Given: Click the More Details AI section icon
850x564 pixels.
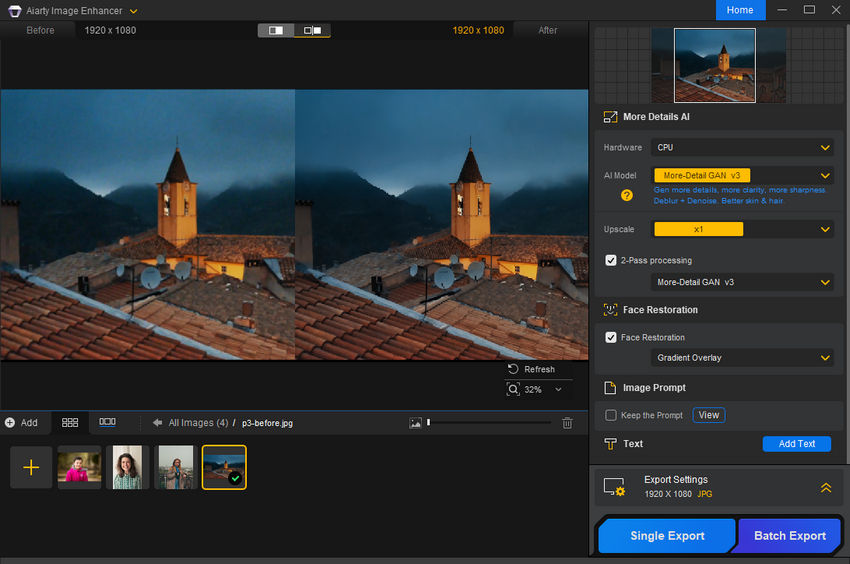Looking at the screenshot, I should tap(610, 117).
